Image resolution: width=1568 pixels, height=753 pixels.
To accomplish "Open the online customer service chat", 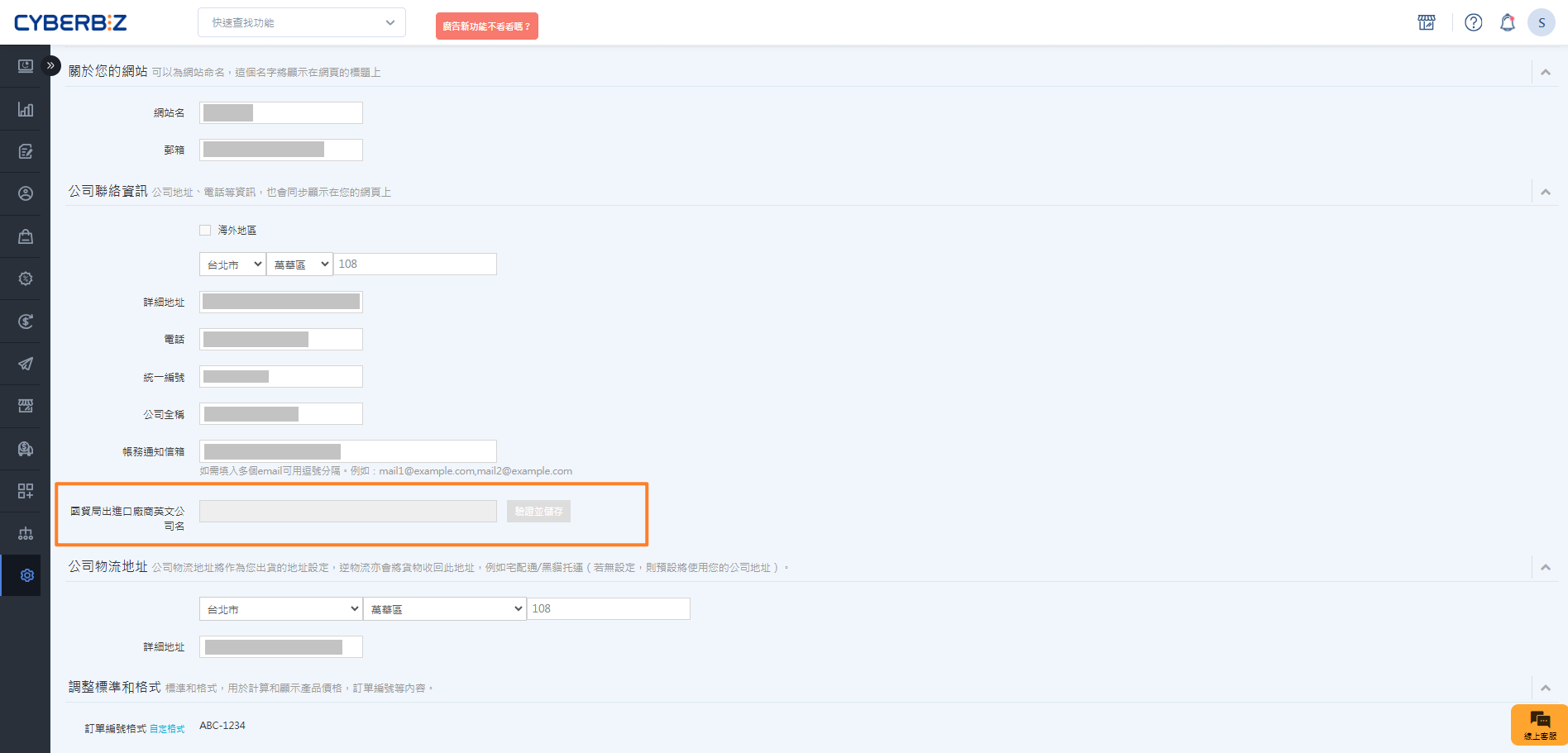I will [1539, 724].
